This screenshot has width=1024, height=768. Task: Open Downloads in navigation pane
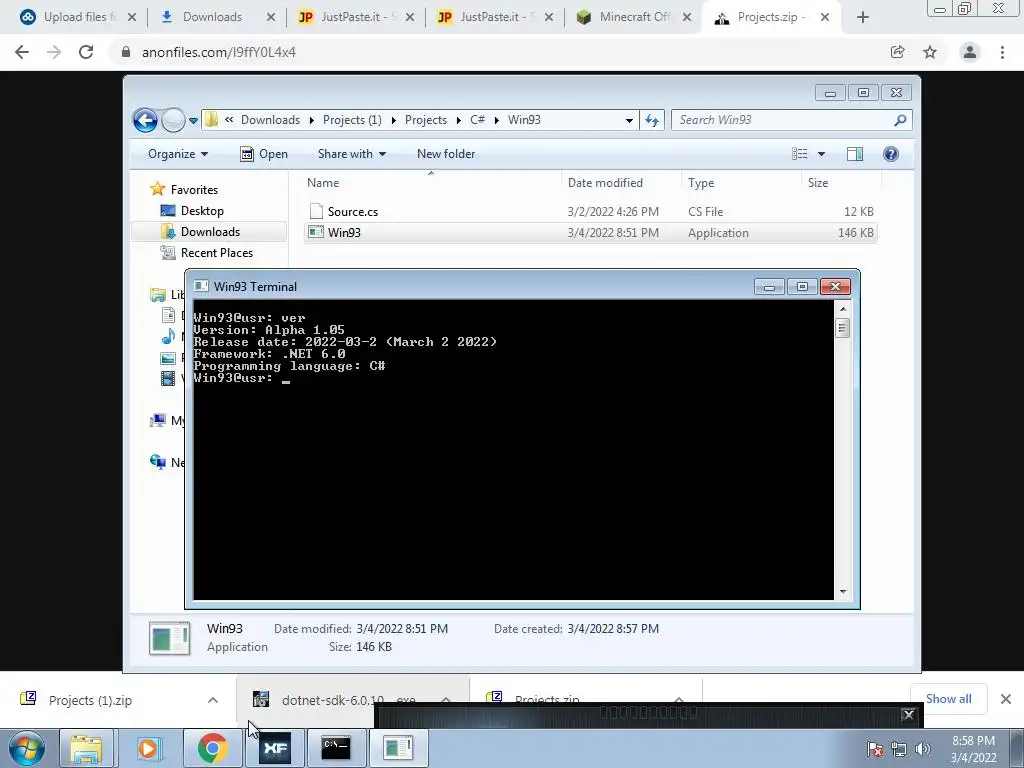pyautogui.click(x=210, y=232)
